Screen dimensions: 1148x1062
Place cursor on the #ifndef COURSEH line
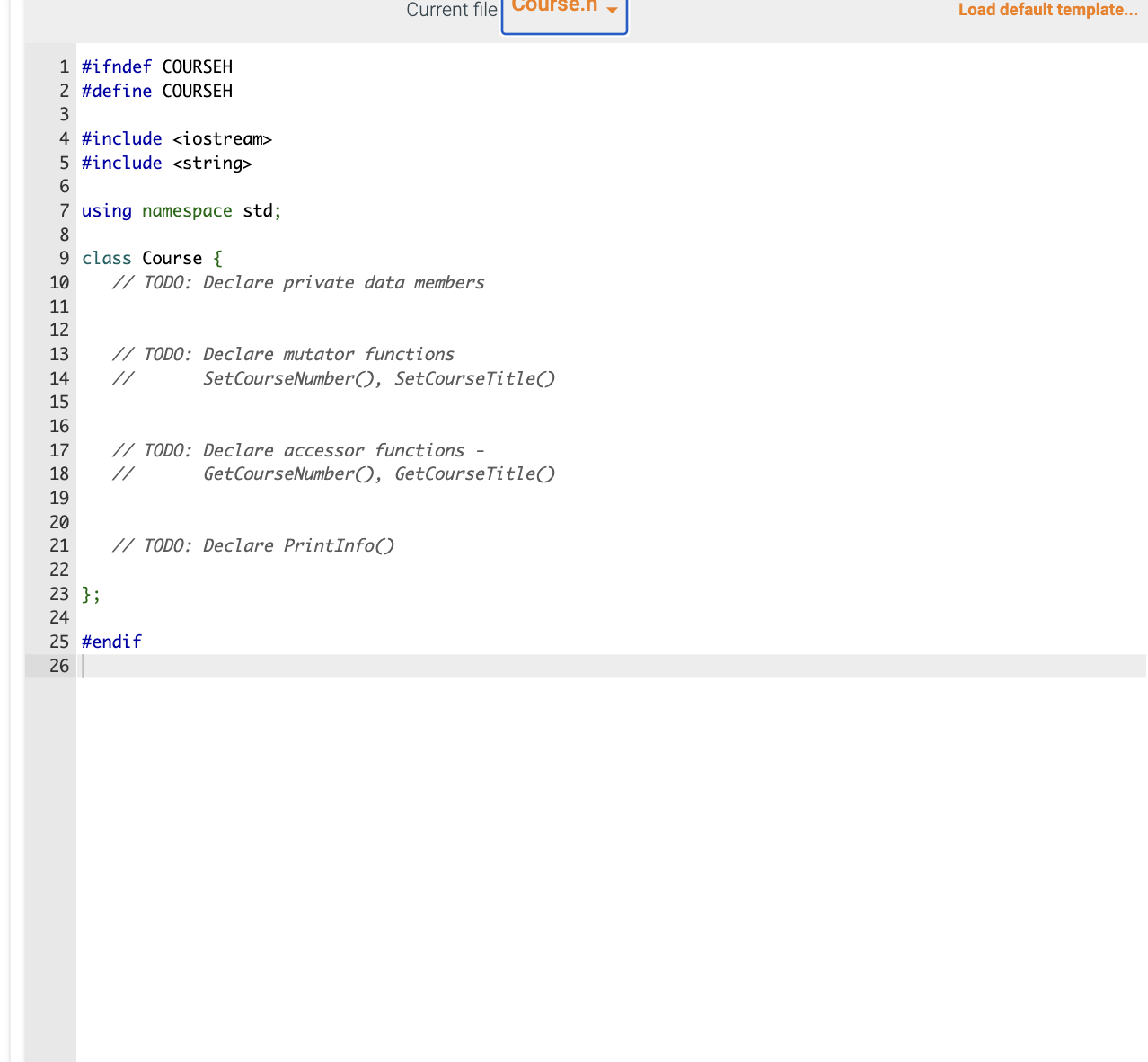[156, 66]
